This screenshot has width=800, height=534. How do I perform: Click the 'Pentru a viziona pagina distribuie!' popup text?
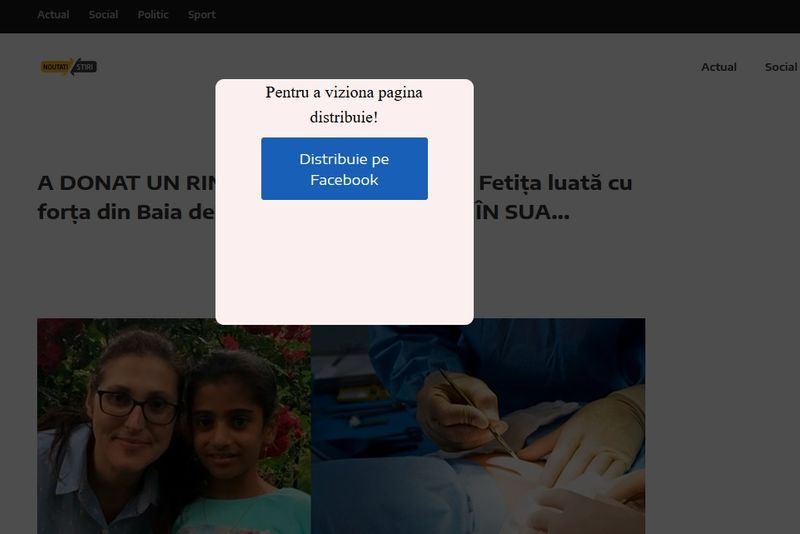(344, 105)
